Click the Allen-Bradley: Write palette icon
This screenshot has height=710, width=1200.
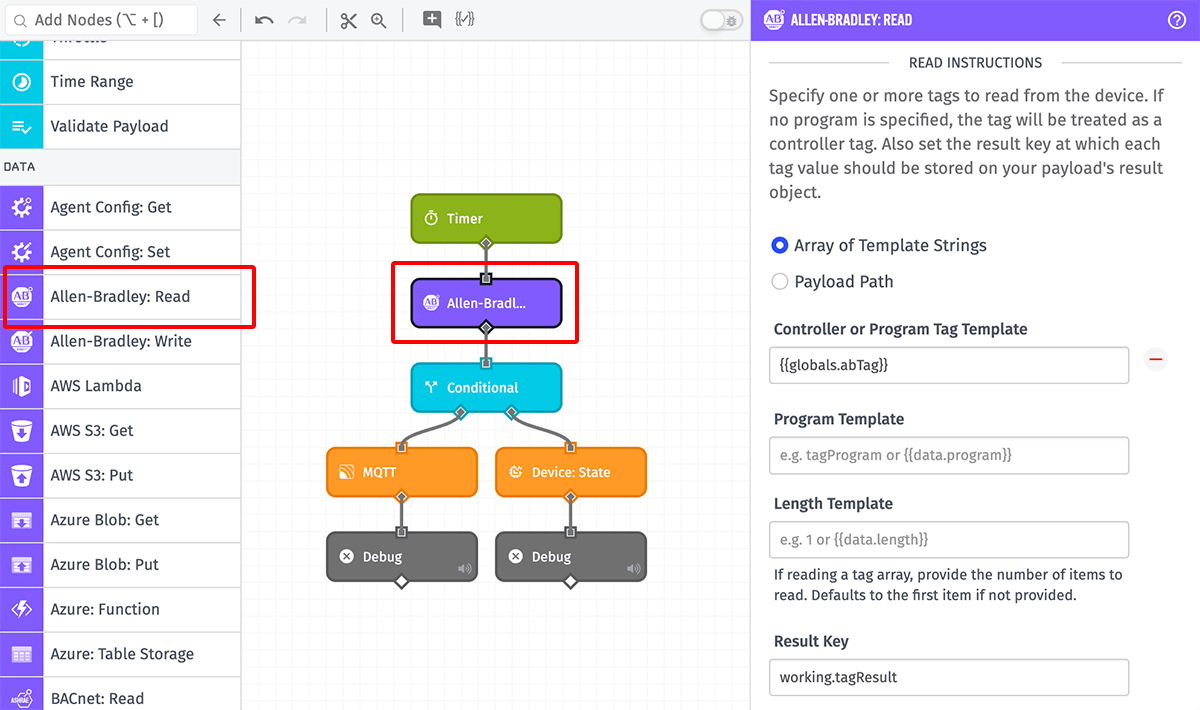point(21,341)
